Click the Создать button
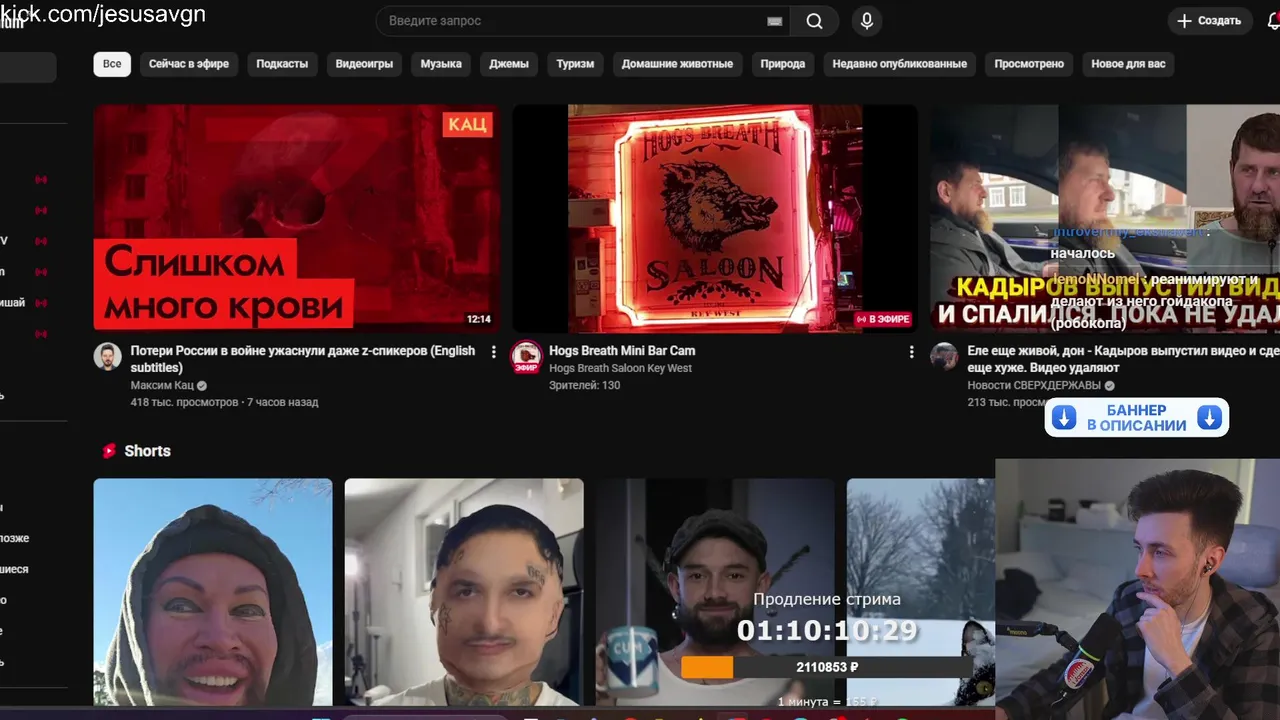 point(1210,21)
